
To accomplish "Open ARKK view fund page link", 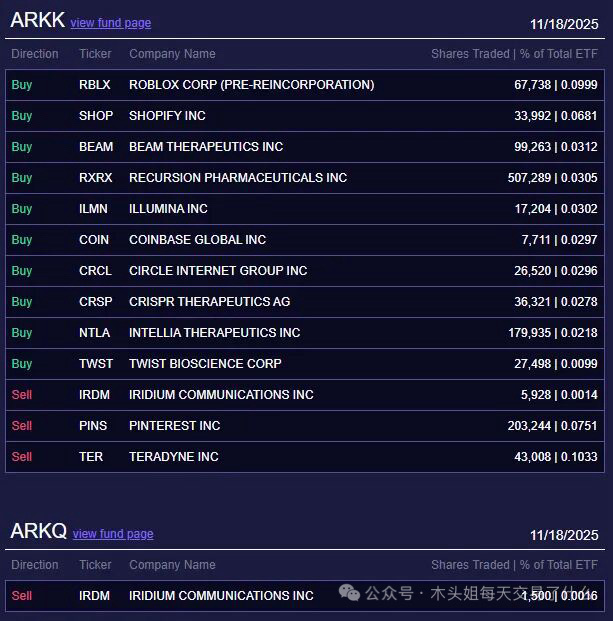I will [x=110, y=23].
